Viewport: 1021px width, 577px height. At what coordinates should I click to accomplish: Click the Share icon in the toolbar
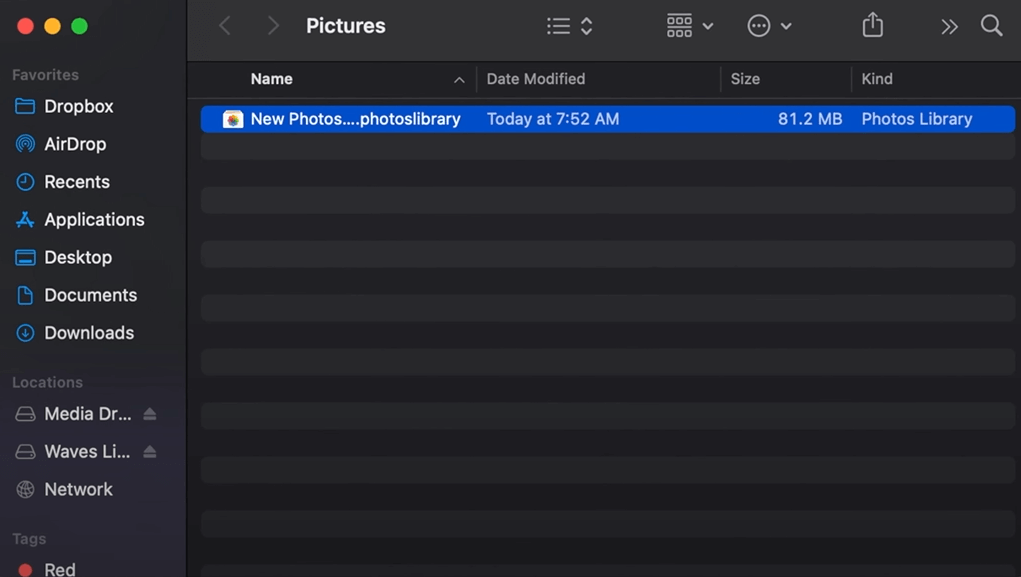pyautogui.click(x=871, y=25)
